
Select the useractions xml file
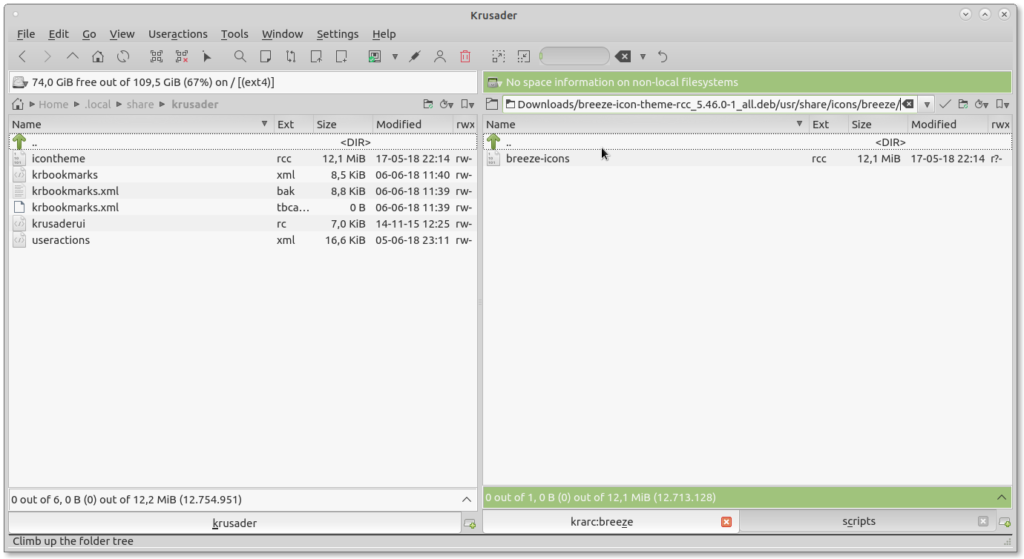(242, 240)
